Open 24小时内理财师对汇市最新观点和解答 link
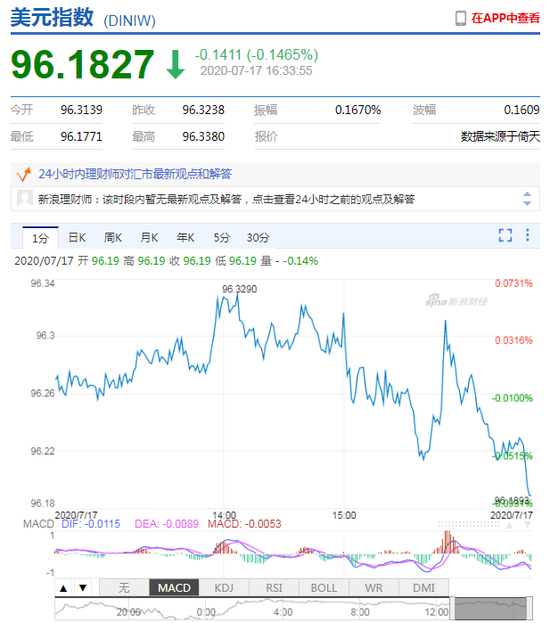The height and width of the screenshot is (623, 550). coord(135,174)
